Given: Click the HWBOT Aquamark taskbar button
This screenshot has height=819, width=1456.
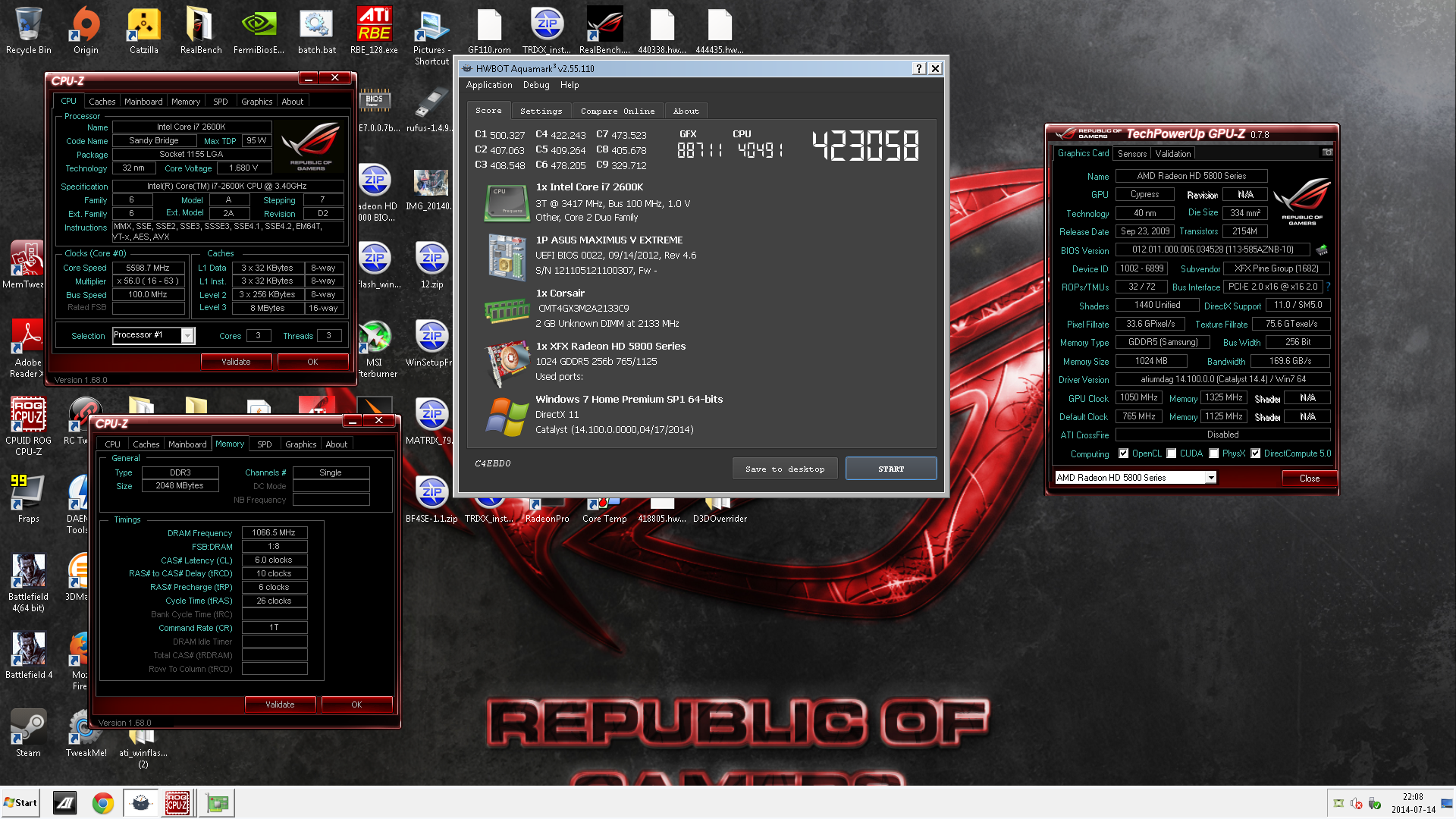Looking at the screenshot, I should click(141, 803).
